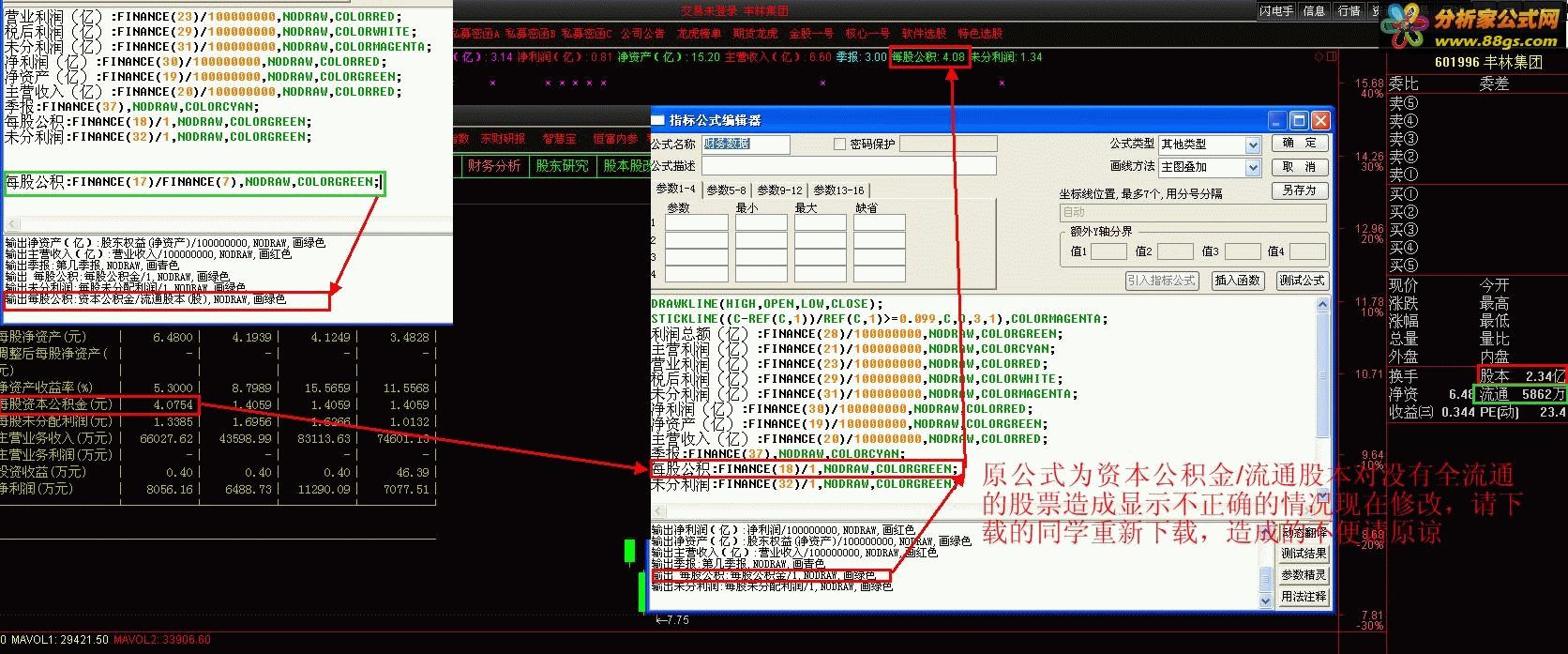Click the 未分利润: 1.34 indicator value

[1006, 57]
